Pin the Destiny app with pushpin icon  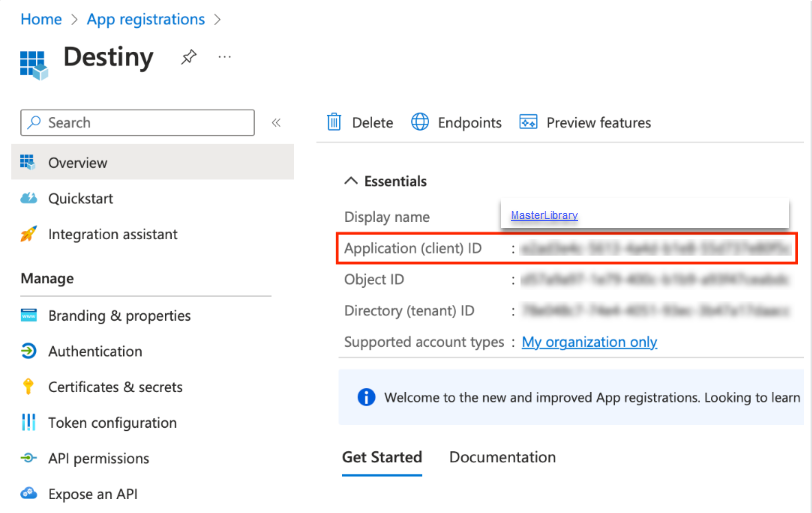[188, 56]
